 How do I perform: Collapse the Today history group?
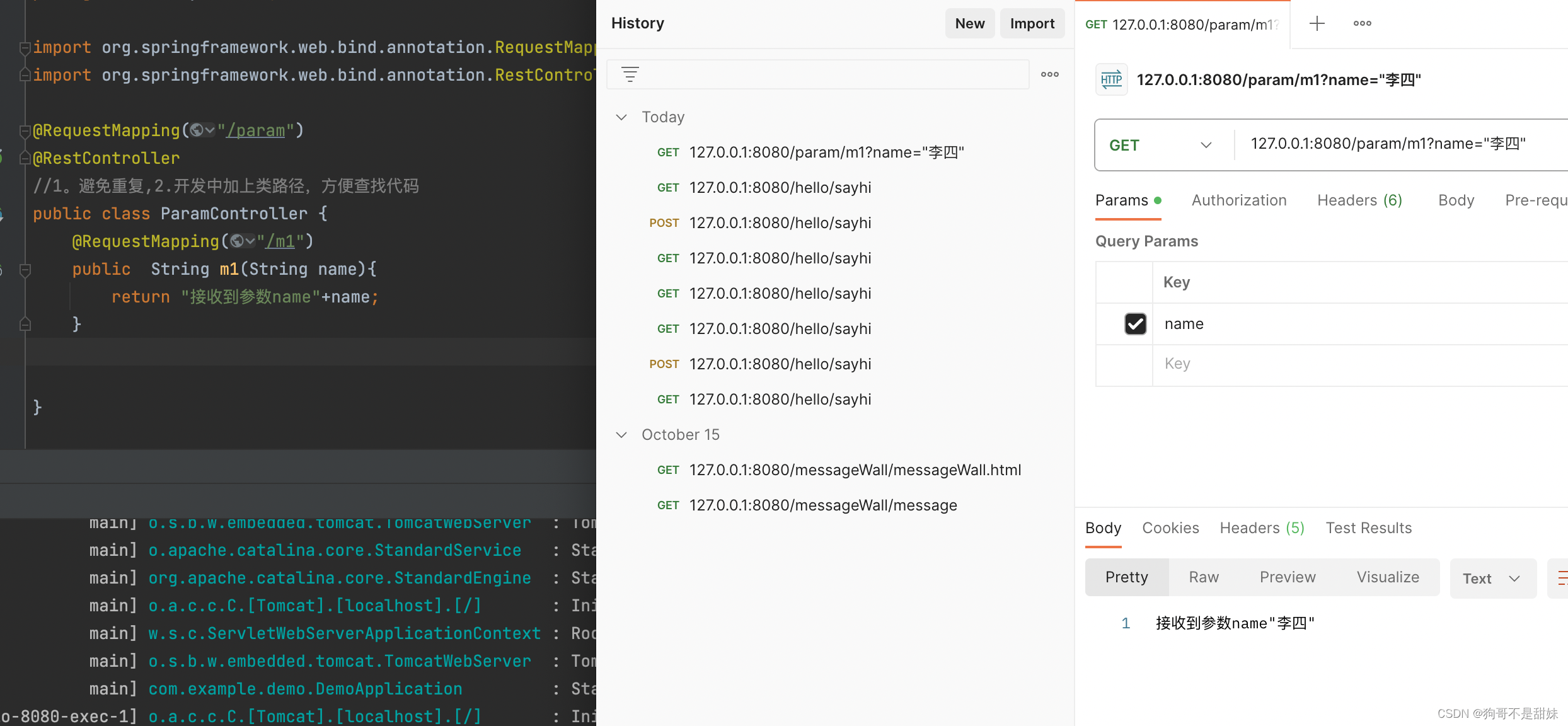tap(621, 117)
